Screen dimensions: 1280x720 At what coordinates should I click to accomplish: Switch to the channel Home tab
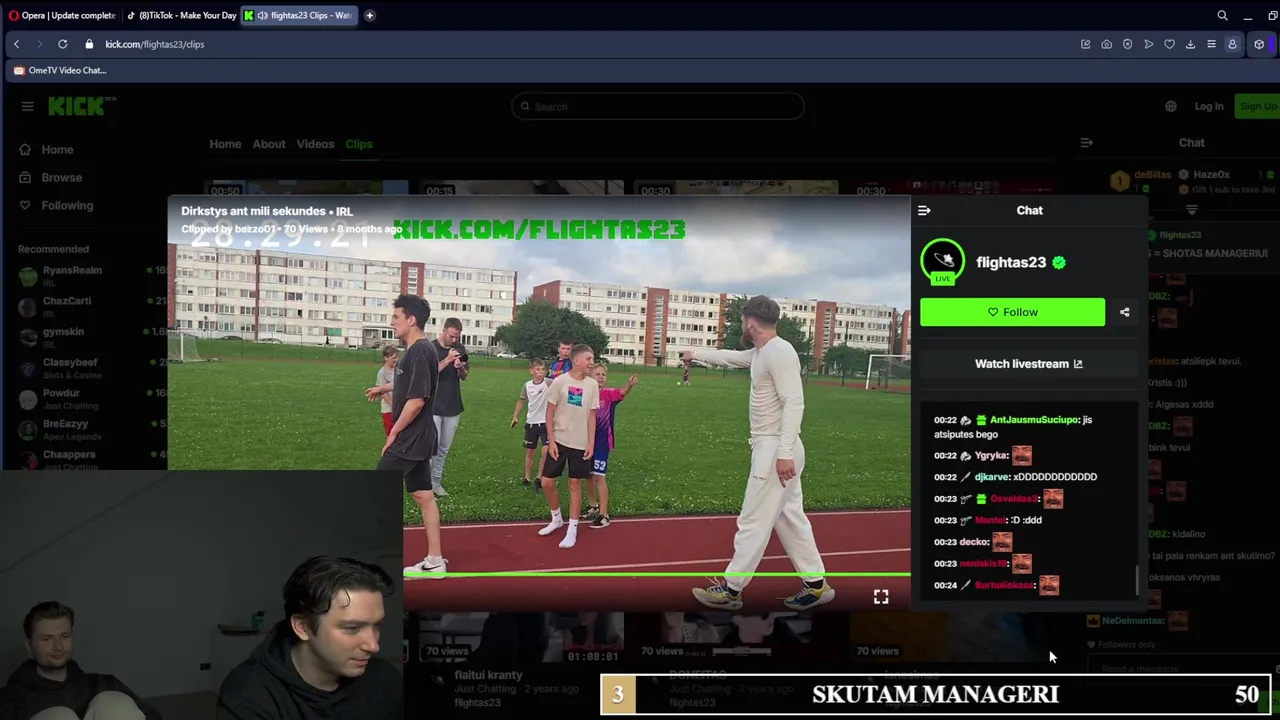(225, 144)
